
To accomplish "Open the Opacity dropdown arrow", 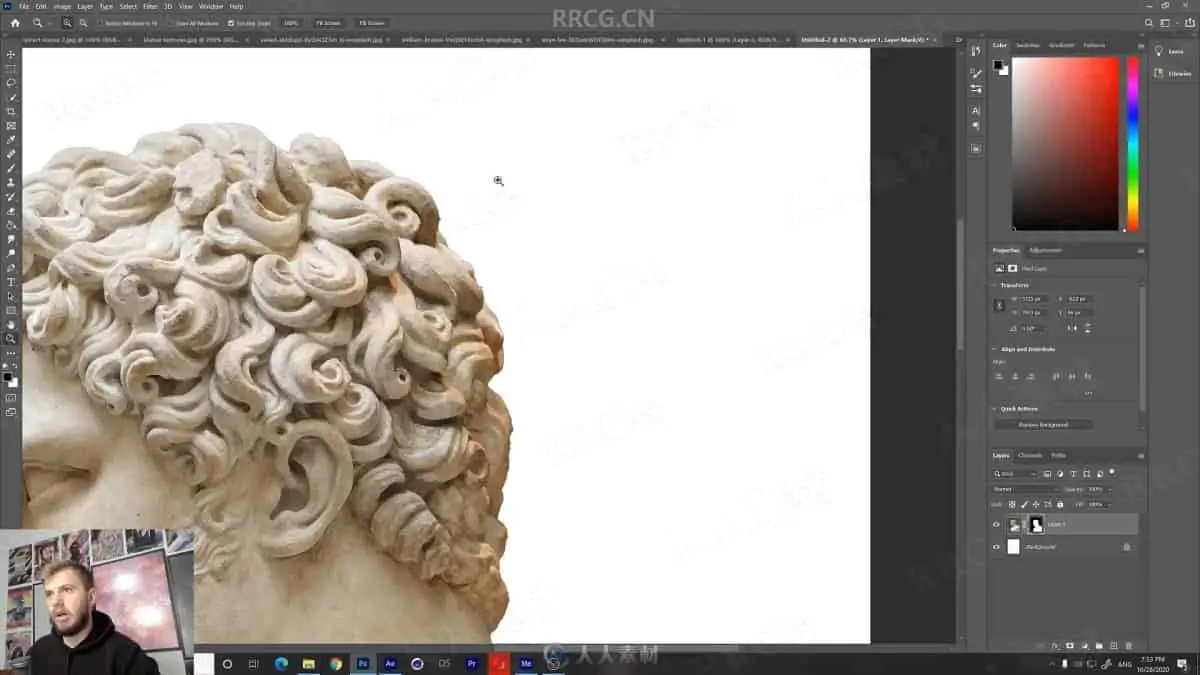I will [1108, 489].
